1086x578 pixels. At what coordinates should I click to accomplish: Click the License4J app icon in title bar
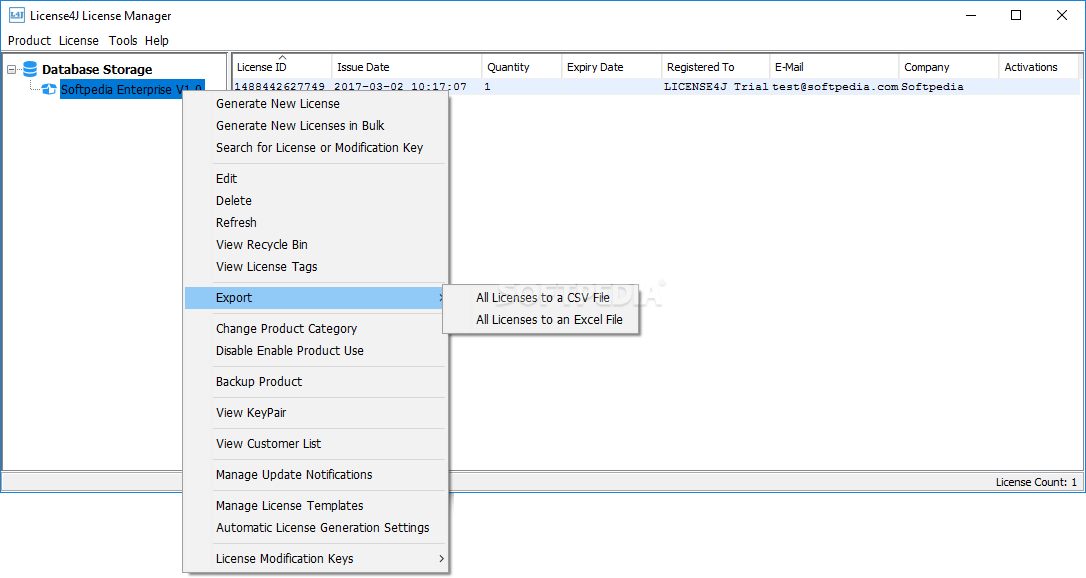(17, 15)
